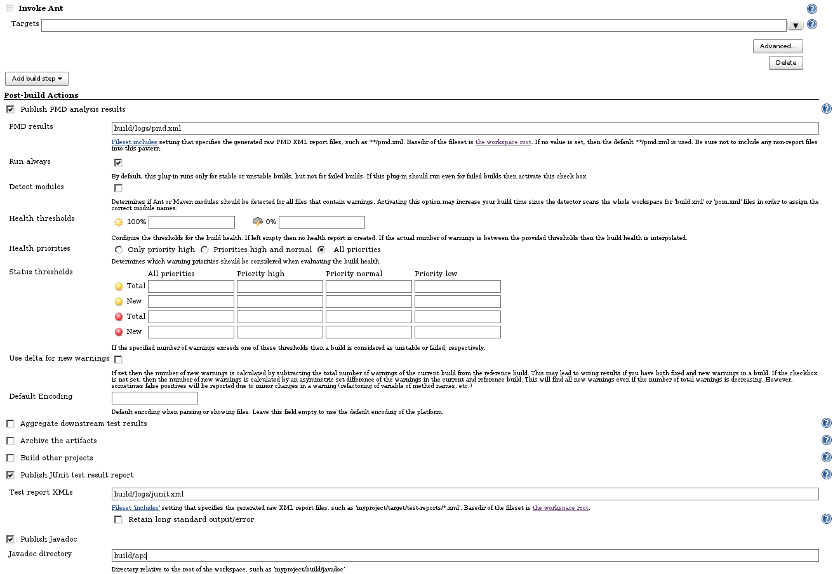The height and width of the screenshot is (574, 840).
Task: Open help for Aggregate downstream test results
Action: point(827,423)
